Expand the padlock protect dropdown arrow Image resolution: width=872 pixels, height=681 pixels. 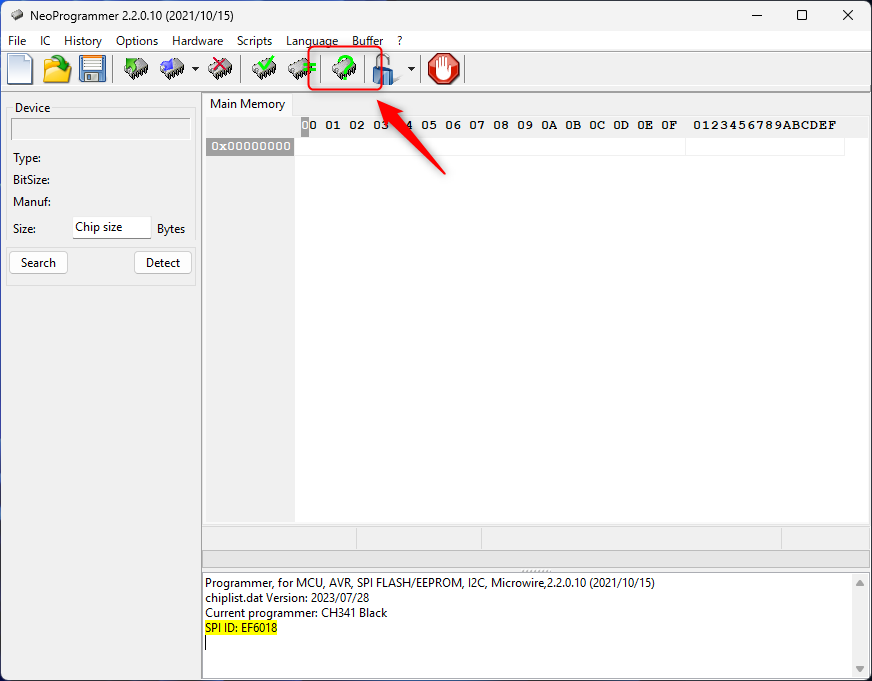[x=411, y=70]
